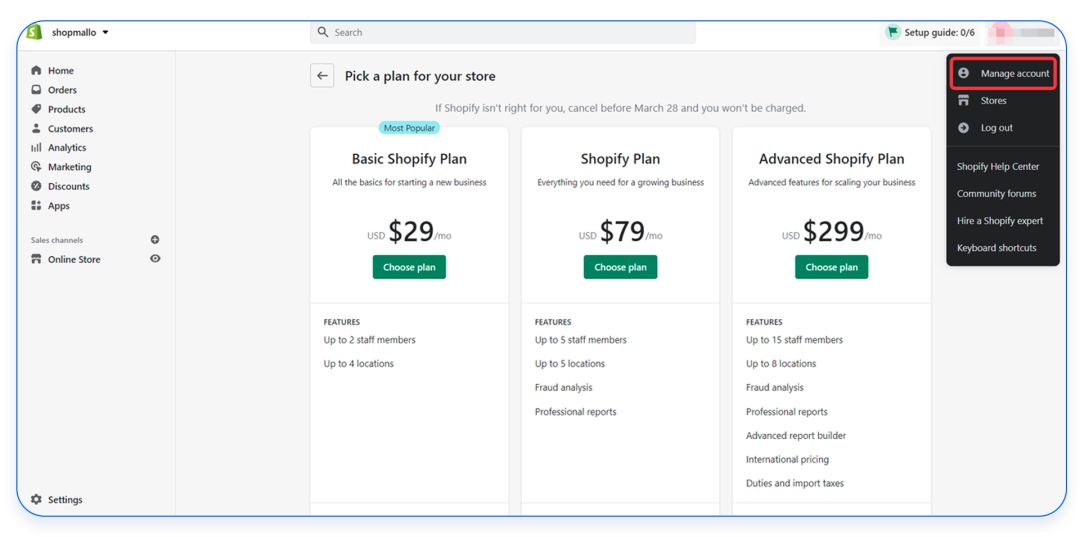Add sales channel plus icon
1080x537 pixels.
coord(155,240)
